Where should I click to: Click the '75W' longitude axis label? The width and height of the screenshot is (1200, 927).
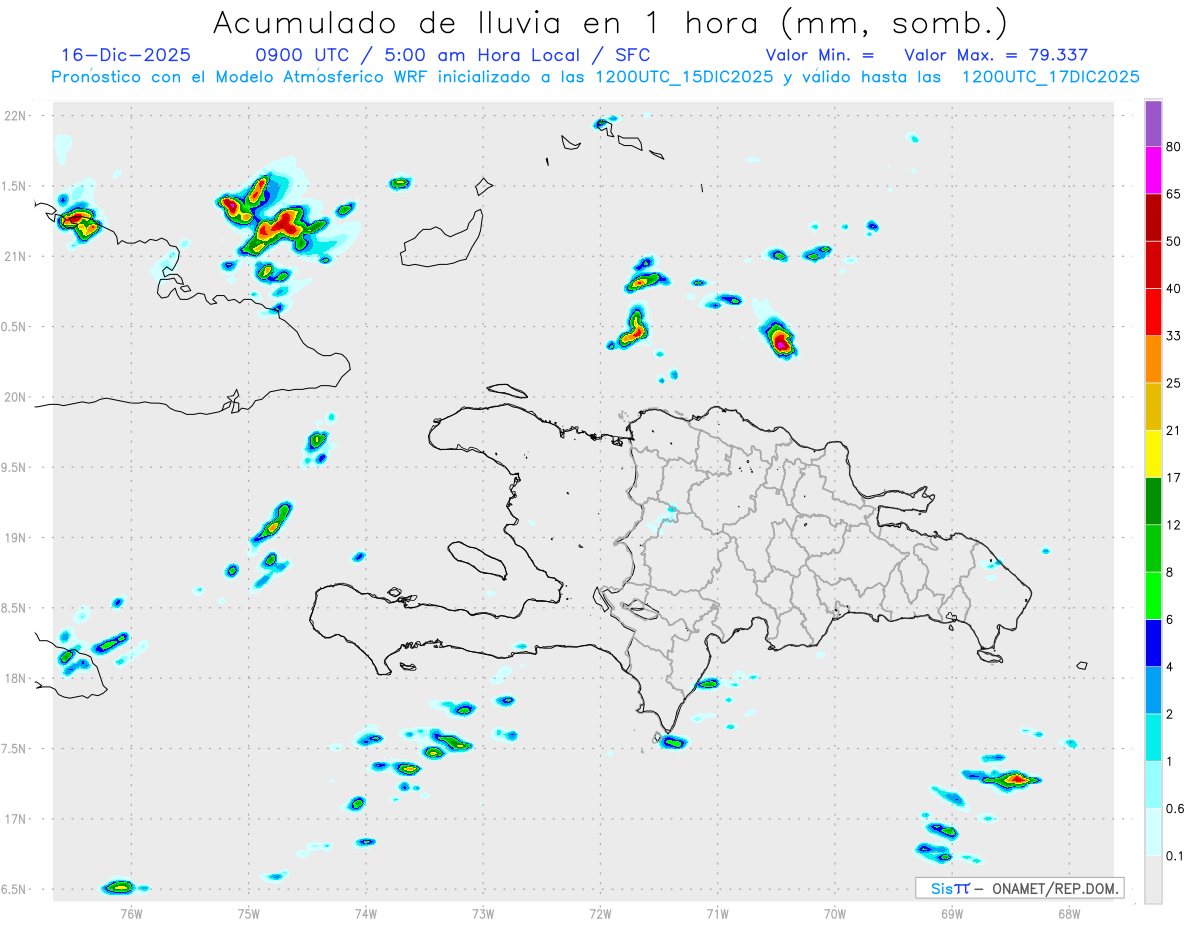[x=249, y=913]
